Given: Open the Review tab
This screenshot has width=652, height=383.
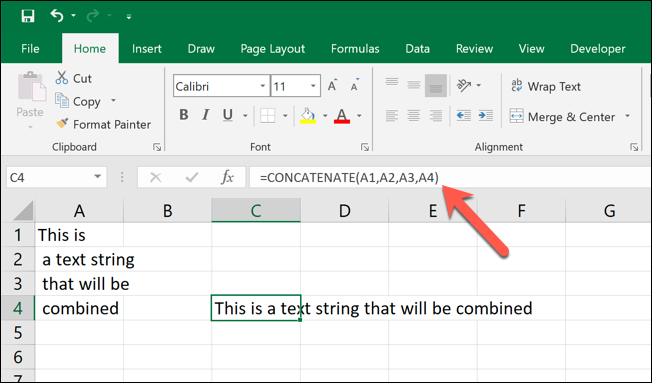Looking at the screenshot, I should (474, 49).
